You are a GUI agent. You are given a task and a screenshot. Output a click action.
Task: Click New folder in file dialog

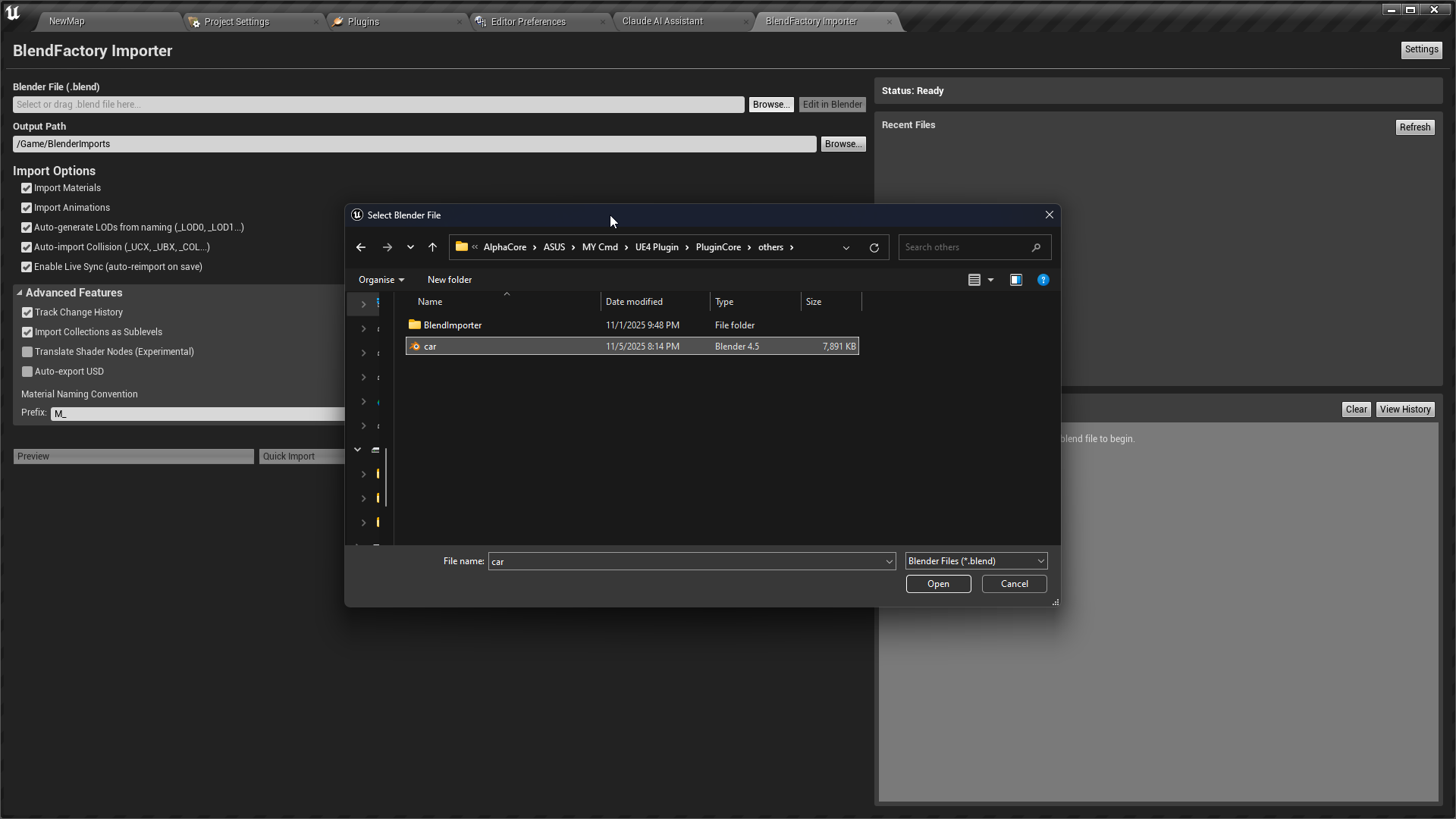(450, 280)
